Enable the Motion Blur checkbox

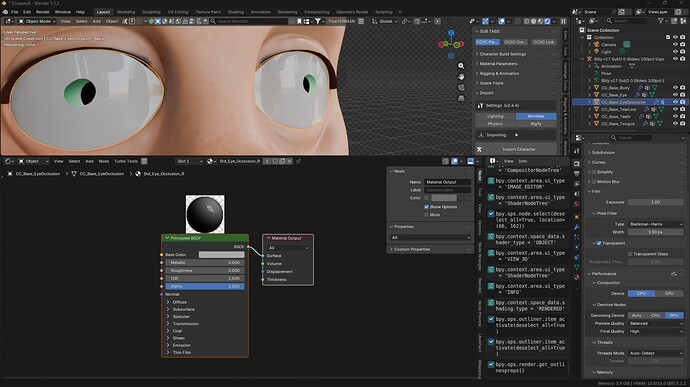point(594,182)
